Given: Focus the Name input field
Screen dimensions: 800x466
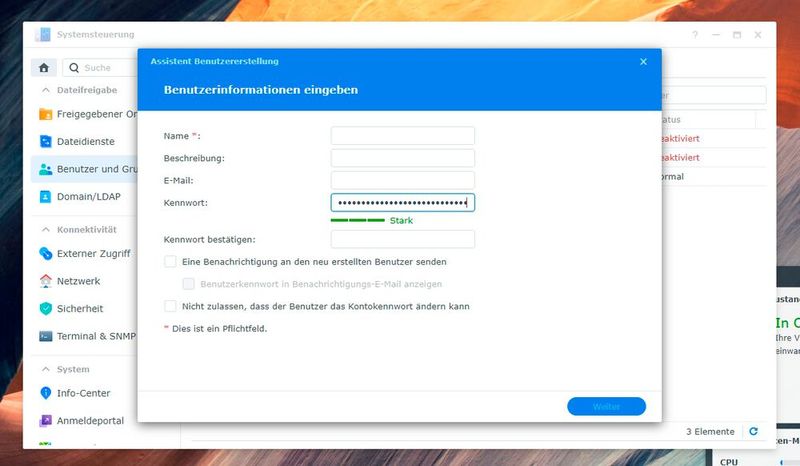Looking at the screenshot, I should coord(403,136).
